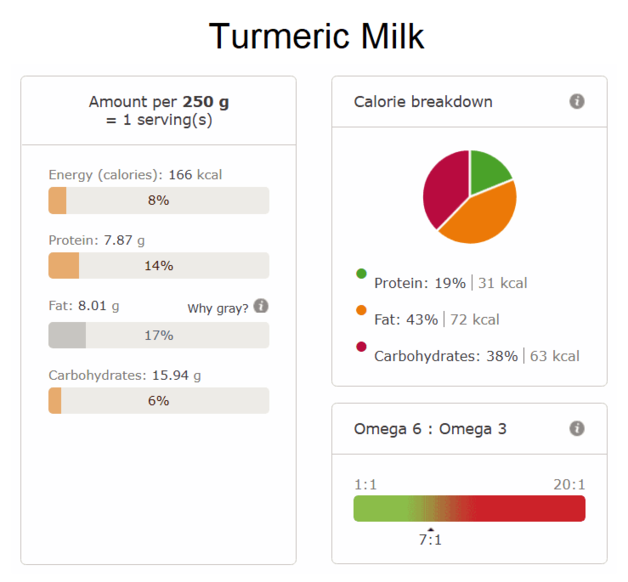628x582 pixels.
Task: Click the Turmeric Milk title
Action: (x=316, y=36)
